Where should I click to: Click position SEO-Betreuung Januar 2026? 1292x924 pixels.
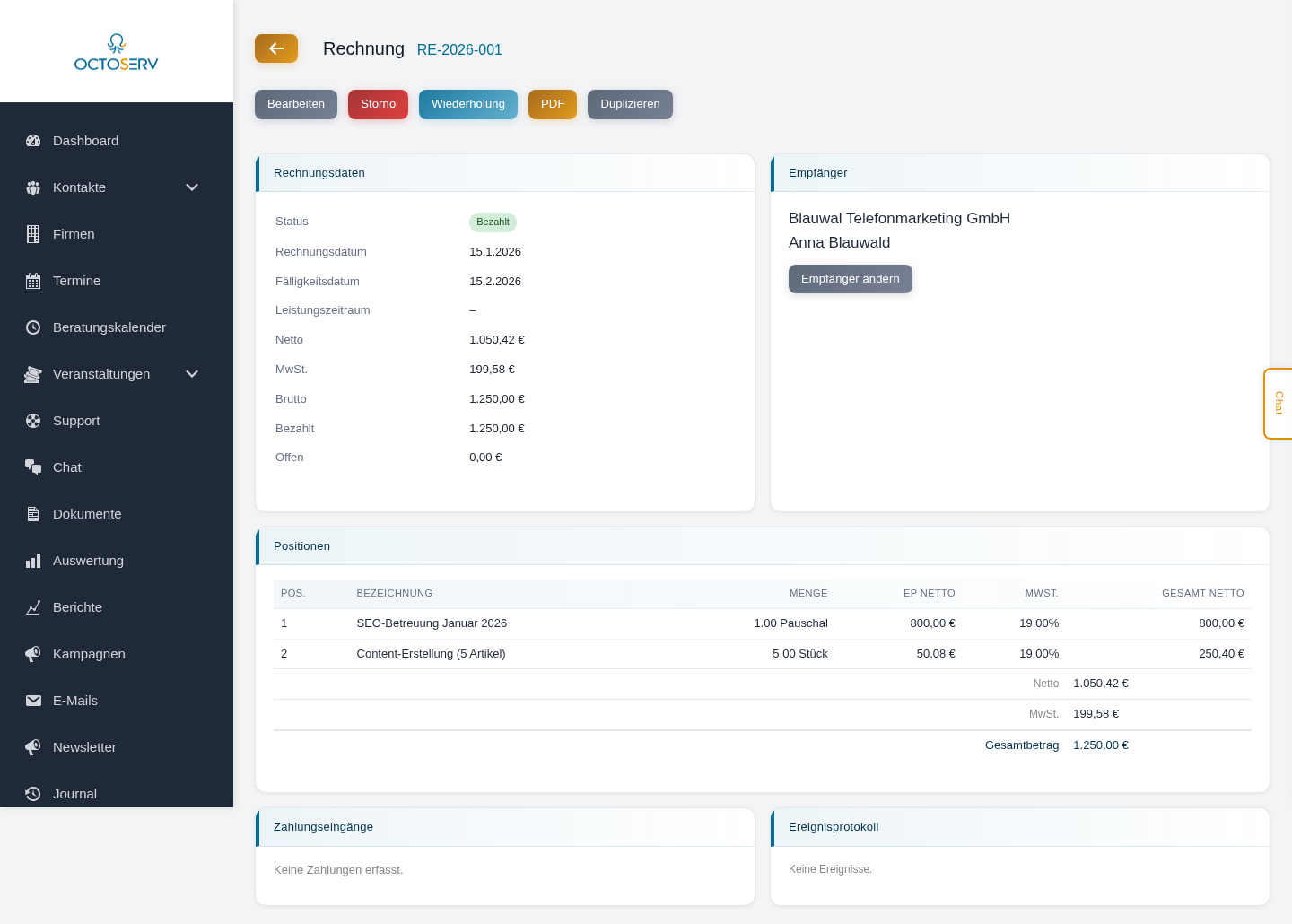point(432,623)
